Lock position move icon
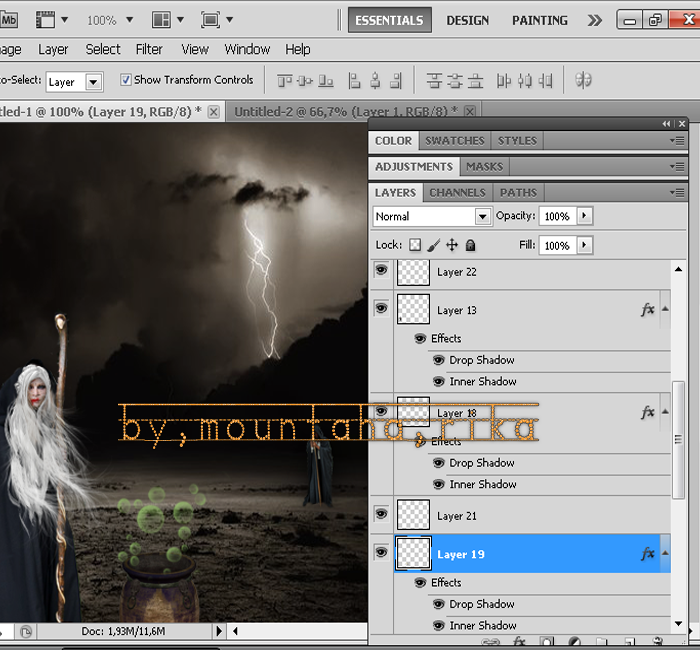The width and height of the screenshot is (700, 650). [452, 245]
